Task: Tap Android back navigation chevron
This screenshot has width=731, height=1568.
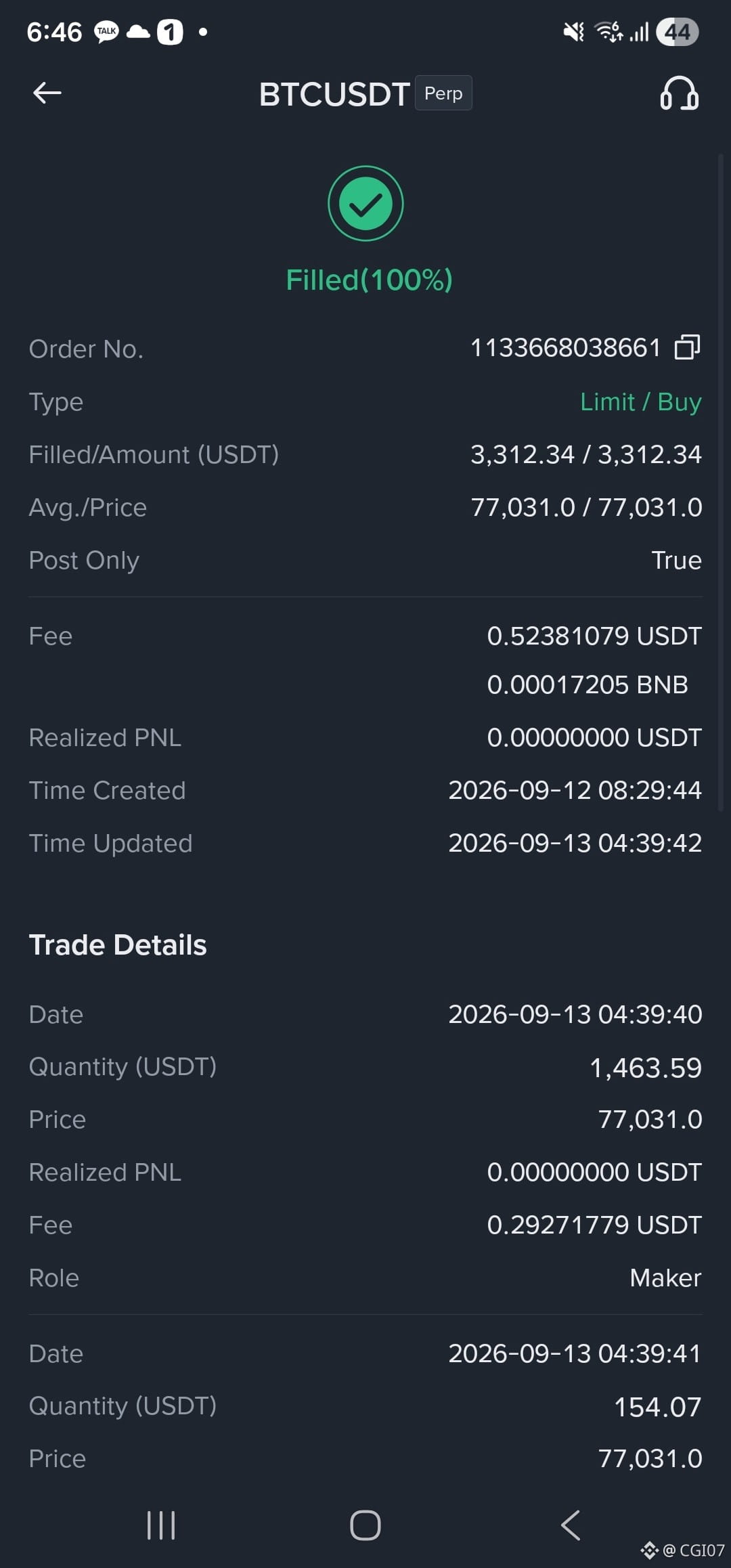Action: pos(571,1525)
